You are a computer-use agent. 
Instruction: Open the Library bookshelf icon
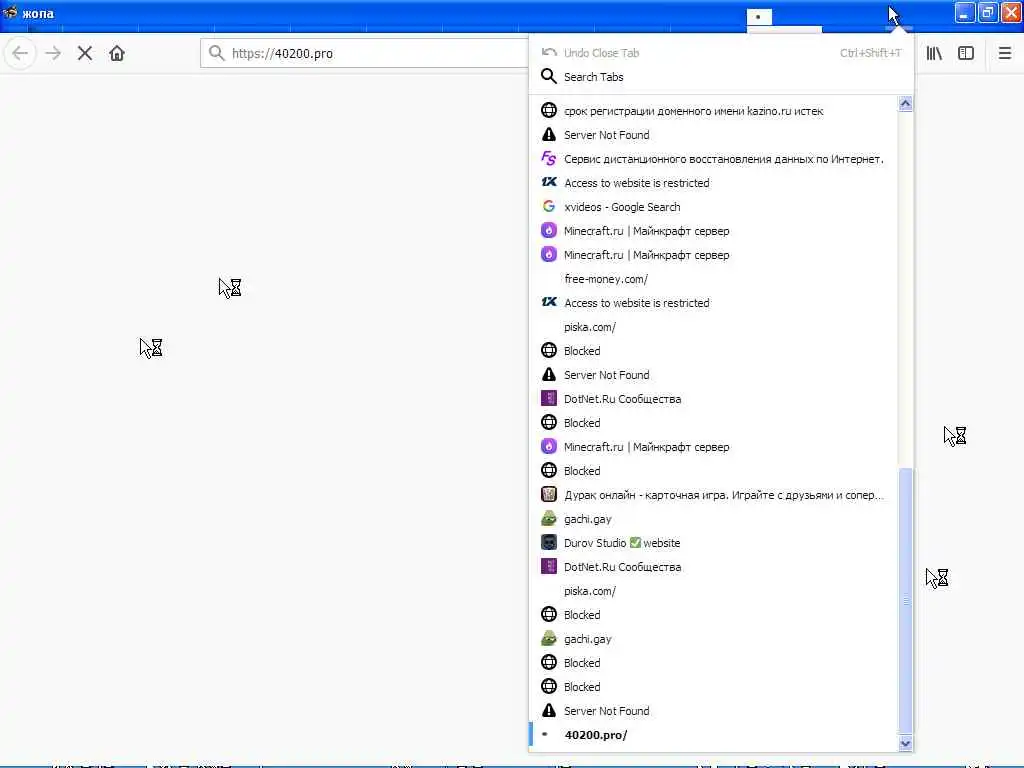(x=934, y=53)
